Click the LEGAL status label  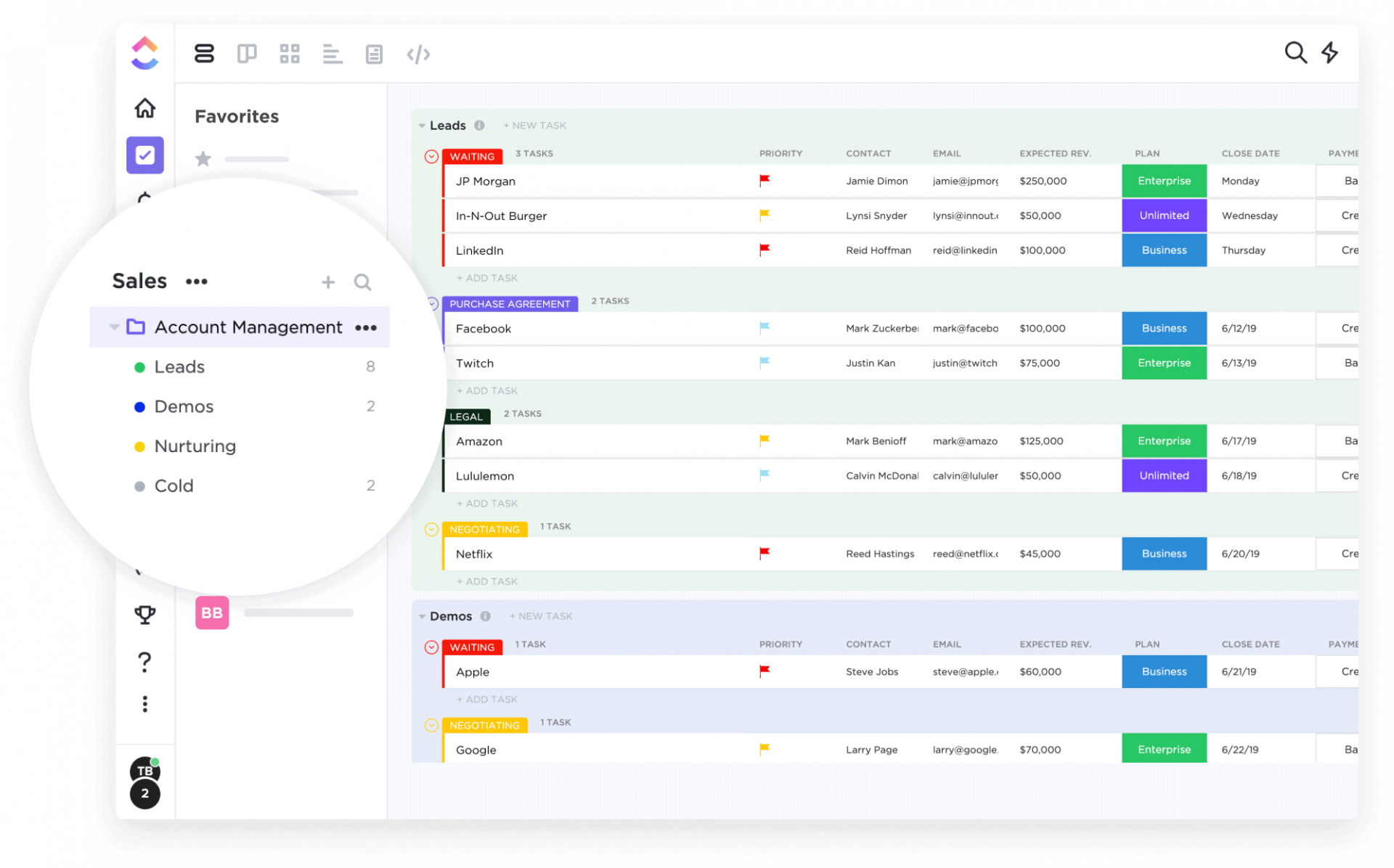[466, 417]
